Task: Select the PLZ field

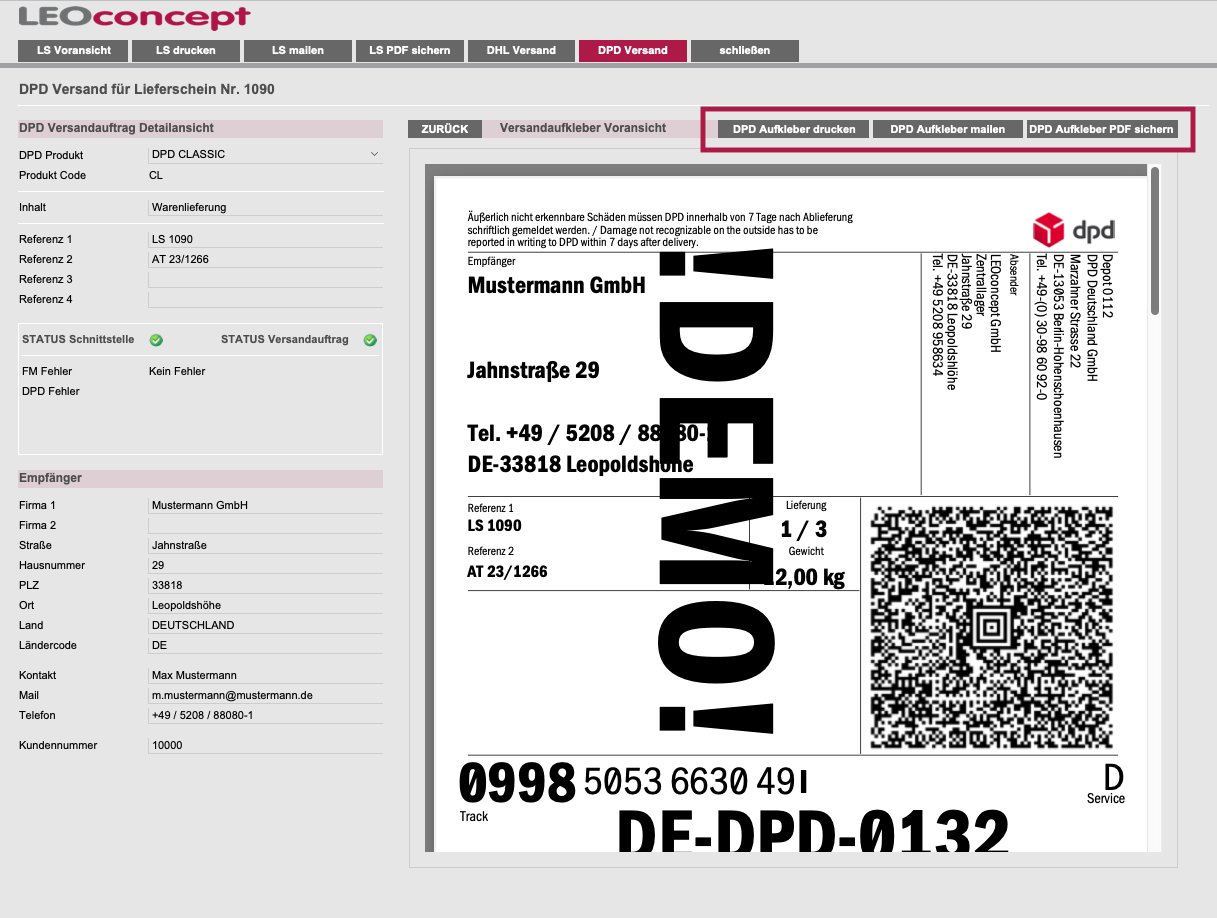Action: [265, 585]
